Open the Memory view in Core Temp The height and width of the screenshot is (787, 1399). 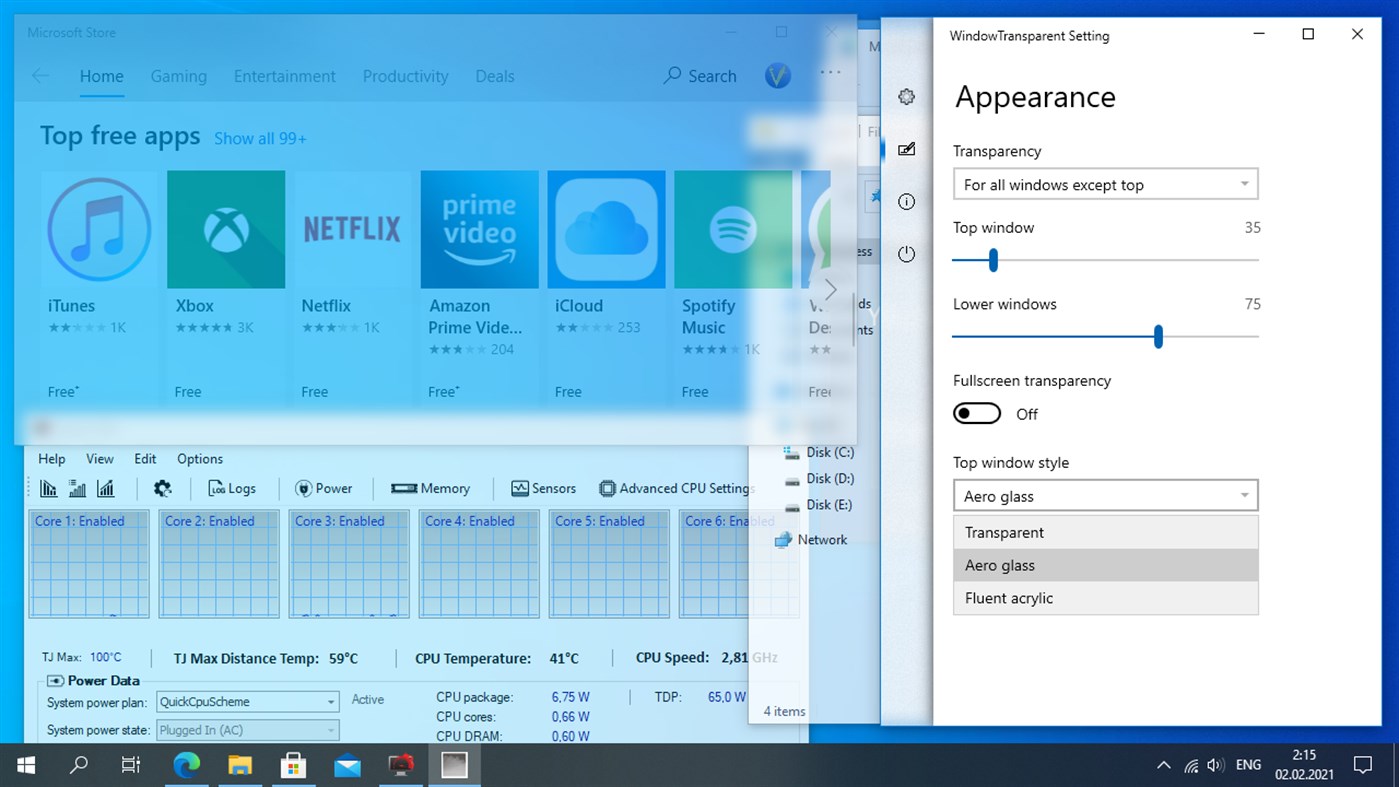coord(433,488)
